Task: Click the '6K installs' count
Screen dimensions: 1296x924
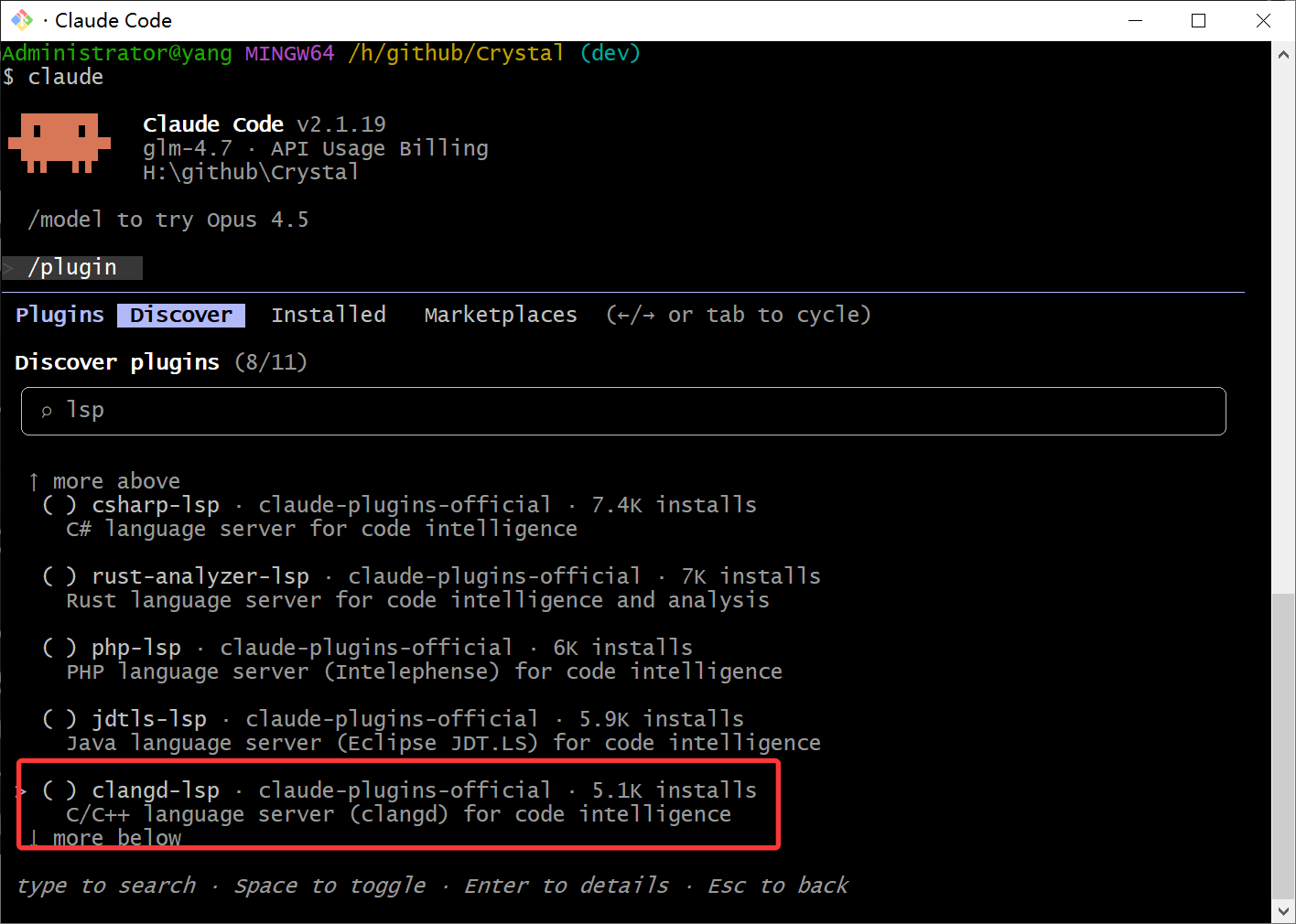Action: point(623,648)
